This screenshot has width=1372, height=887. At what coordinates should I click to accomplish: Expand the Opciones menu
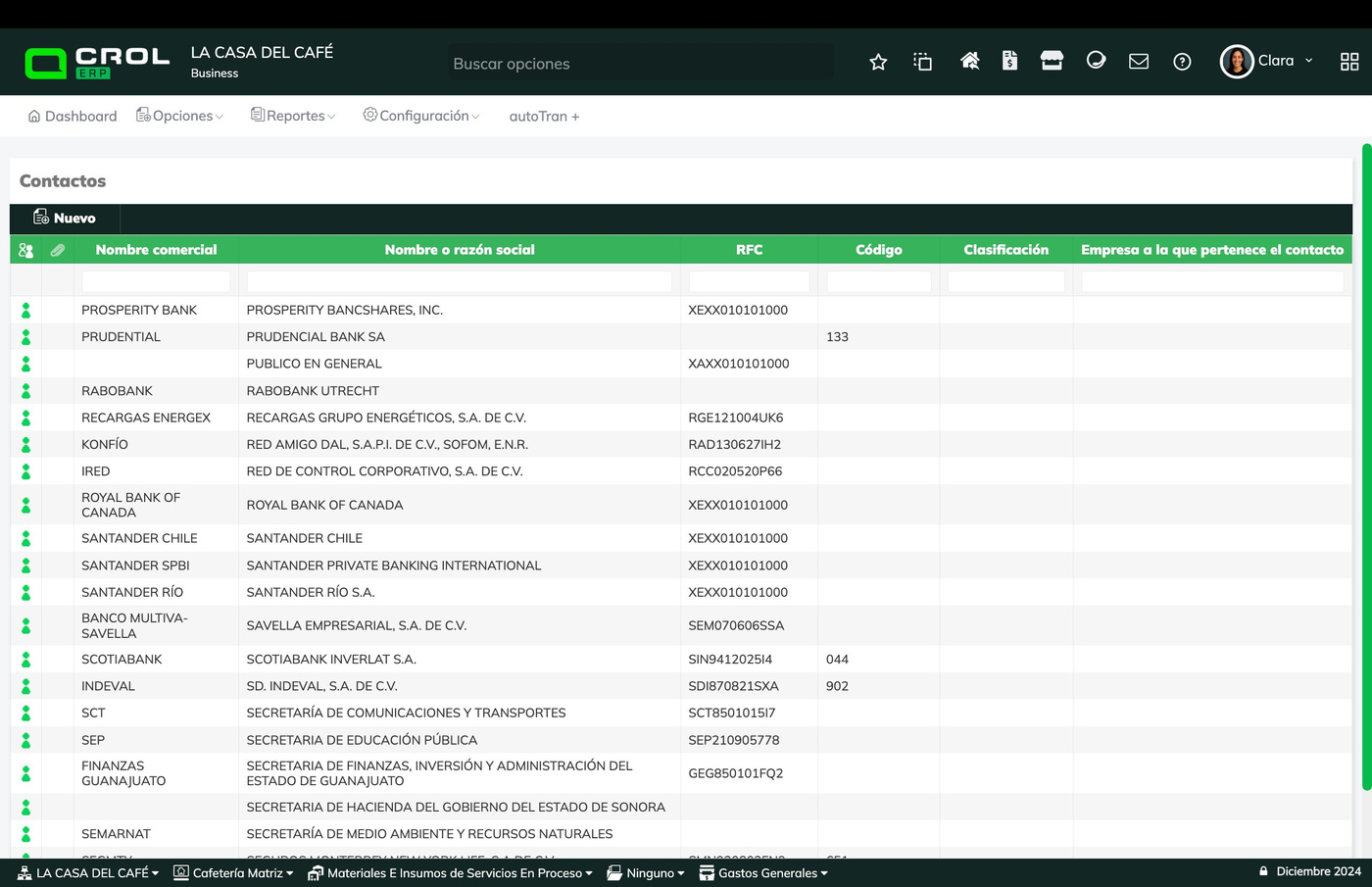coord(180,116)
